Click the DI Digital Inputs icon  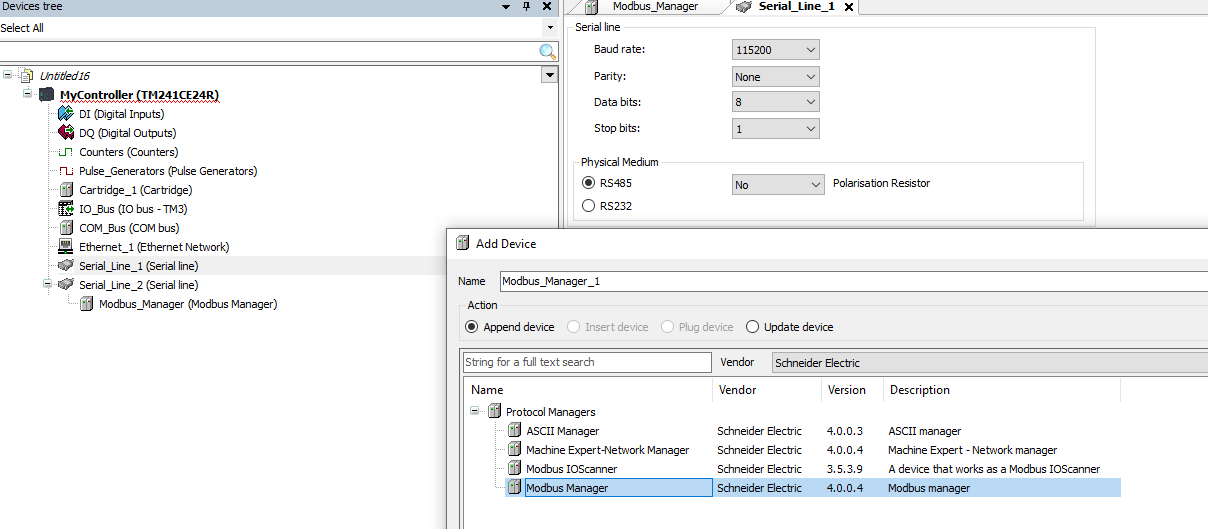tap(66, 114)
